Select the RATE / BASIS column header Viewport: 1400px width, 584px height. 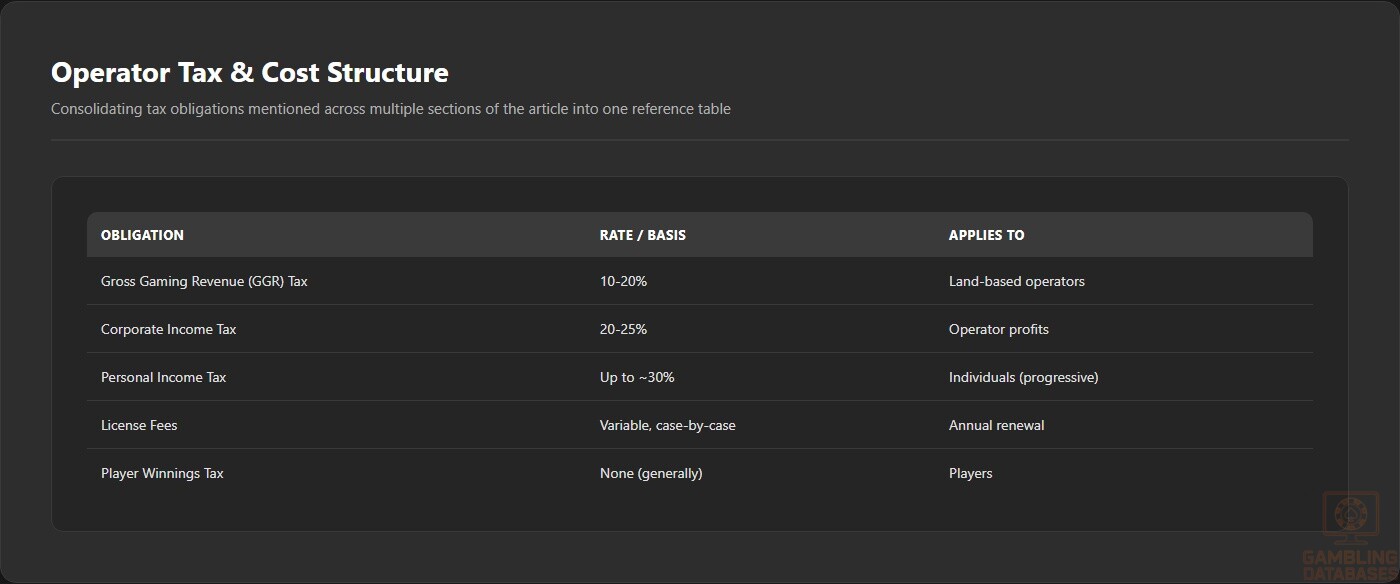[x=643, y=235]
